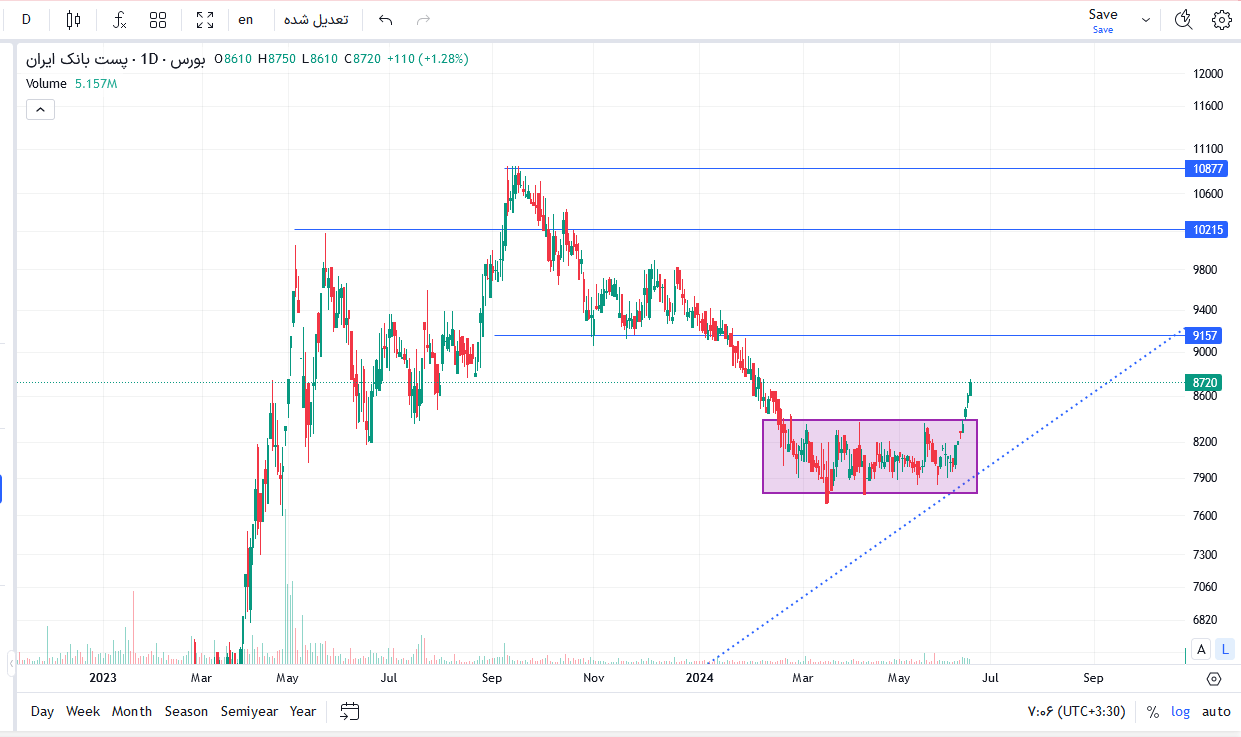Screen dimensions: 1241x737
Task: Collapse the indicator legend under Volume
Action: [40, 110]
